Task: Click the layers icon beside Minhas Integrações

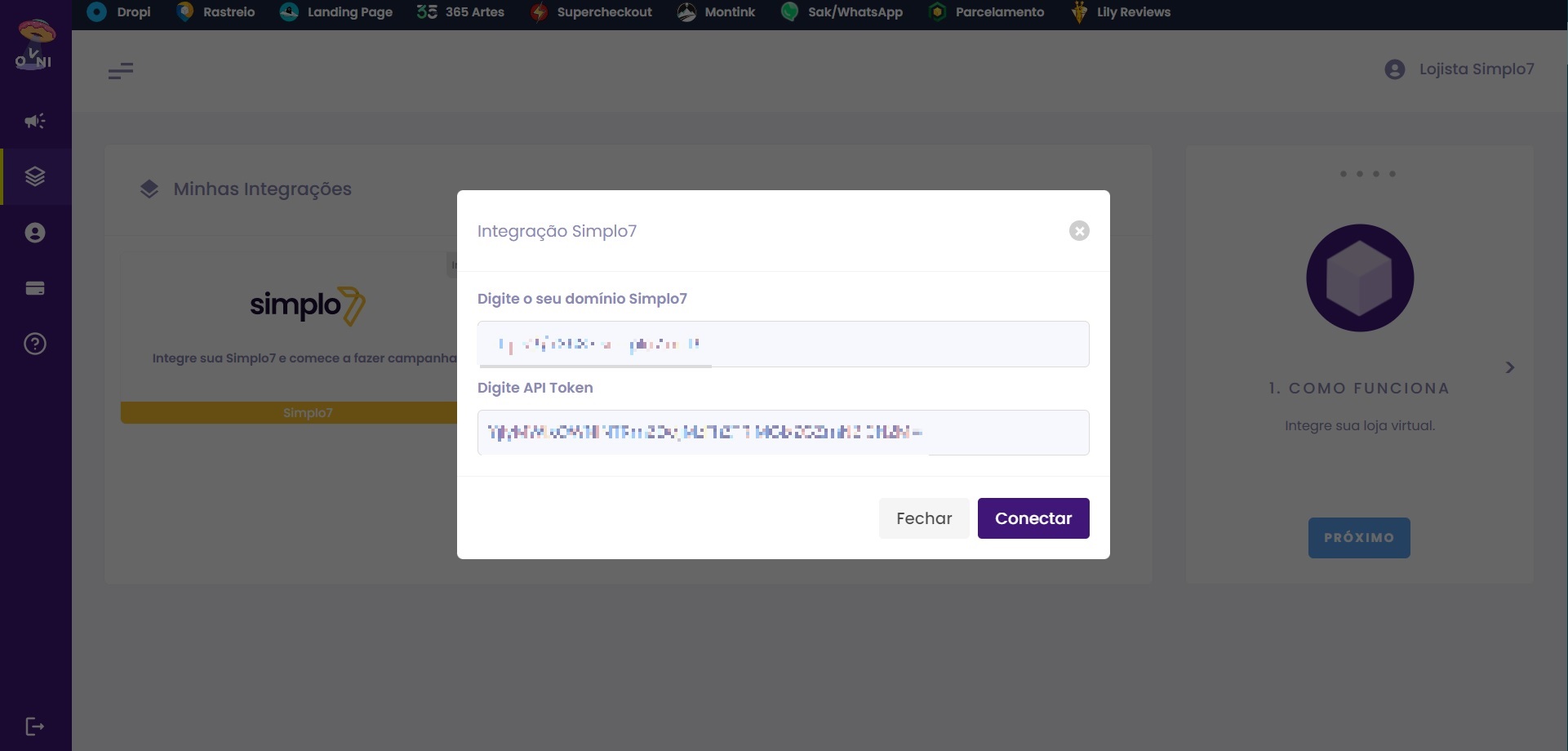Action: (x=149, y=189)
